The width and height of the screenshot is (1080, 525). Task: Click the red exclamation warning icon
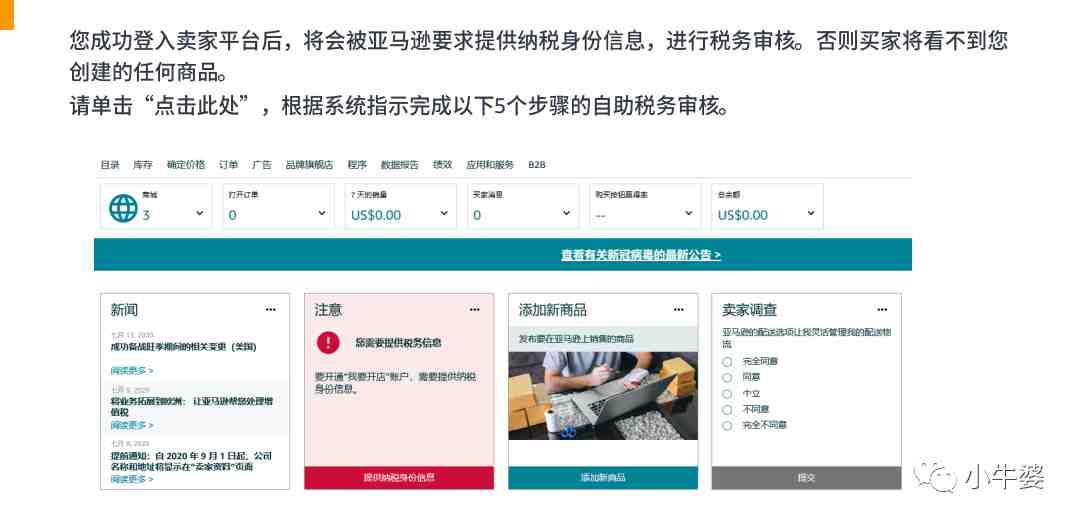click(x=328, y=342)
